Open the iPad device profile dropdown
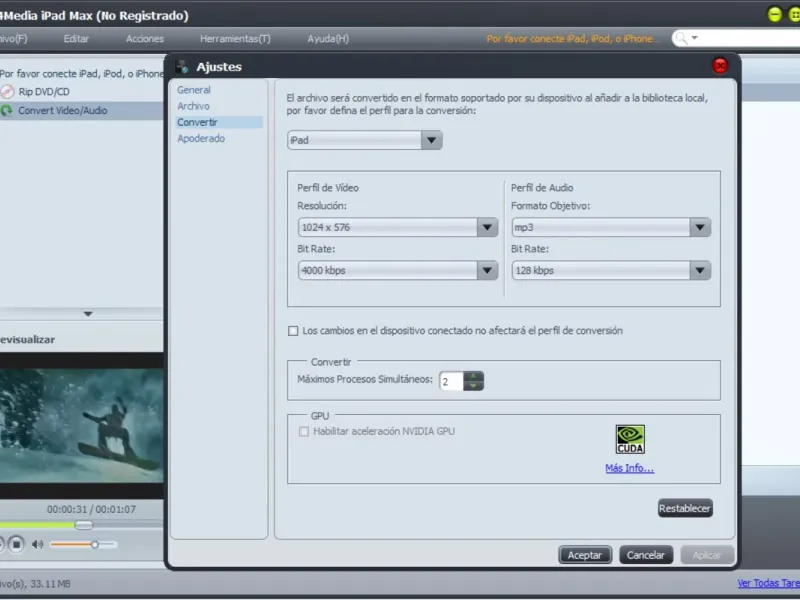800x600 pixels. 431,140
